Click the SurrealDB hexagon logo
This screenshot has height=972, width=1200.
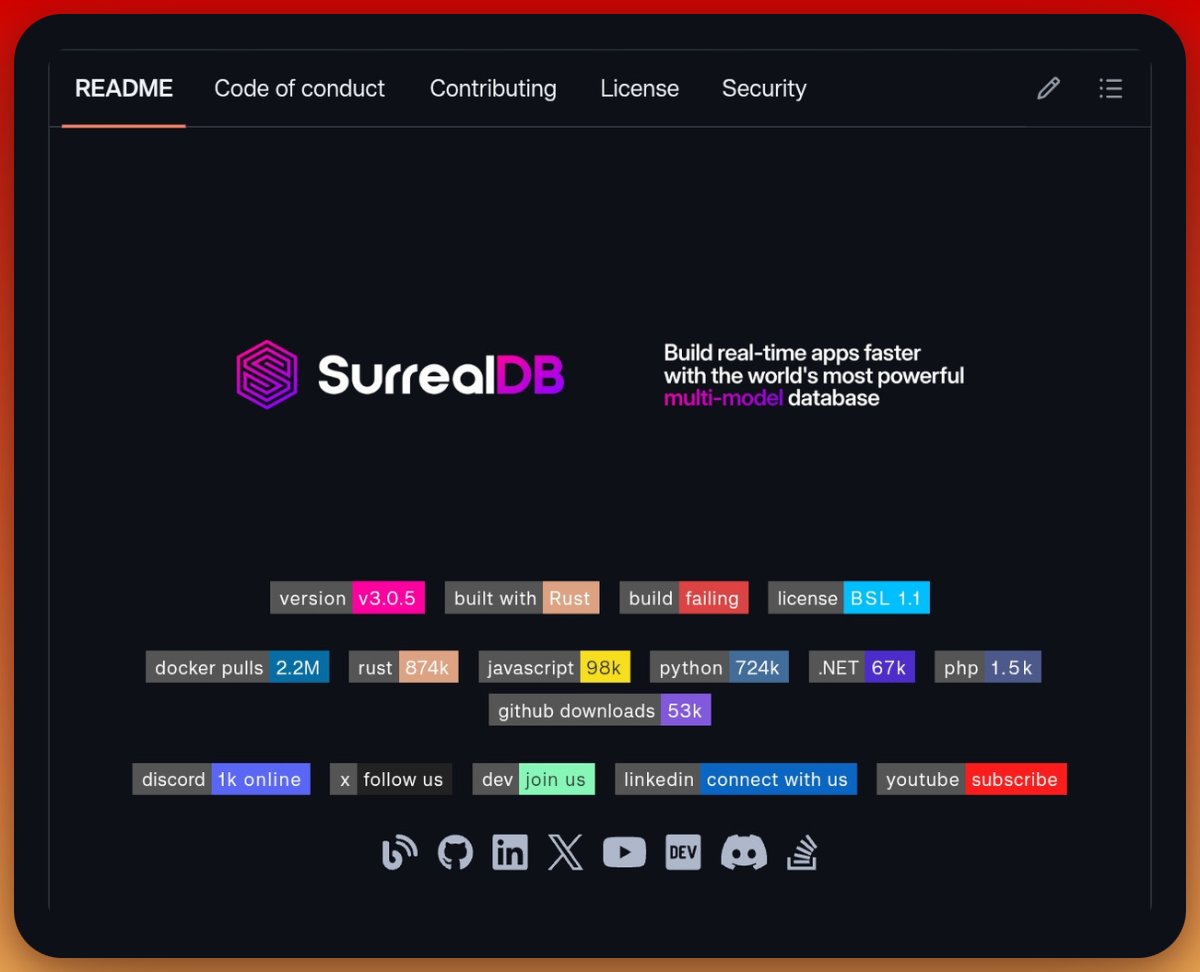pyautogui.click(x=267, y=375)
